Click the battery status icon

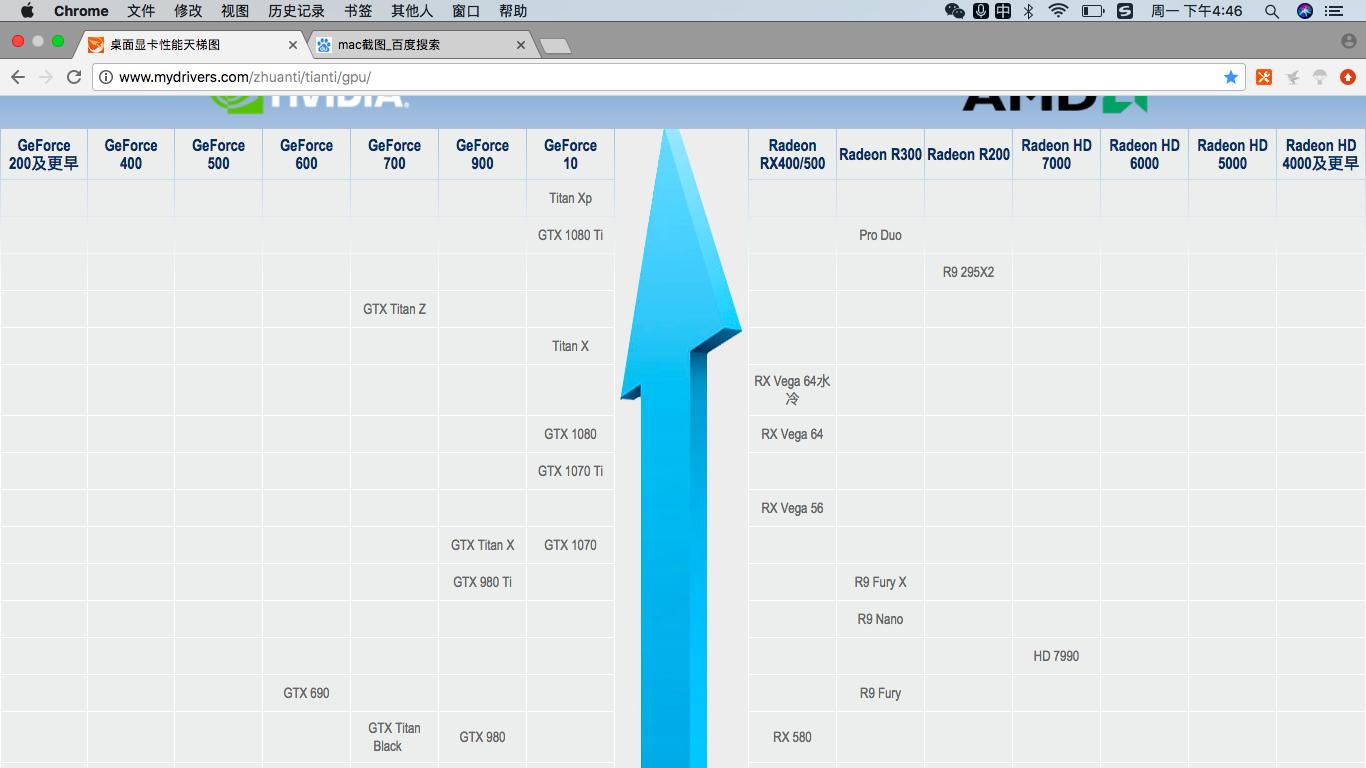pyautogui.click(x=1093, y=11)
